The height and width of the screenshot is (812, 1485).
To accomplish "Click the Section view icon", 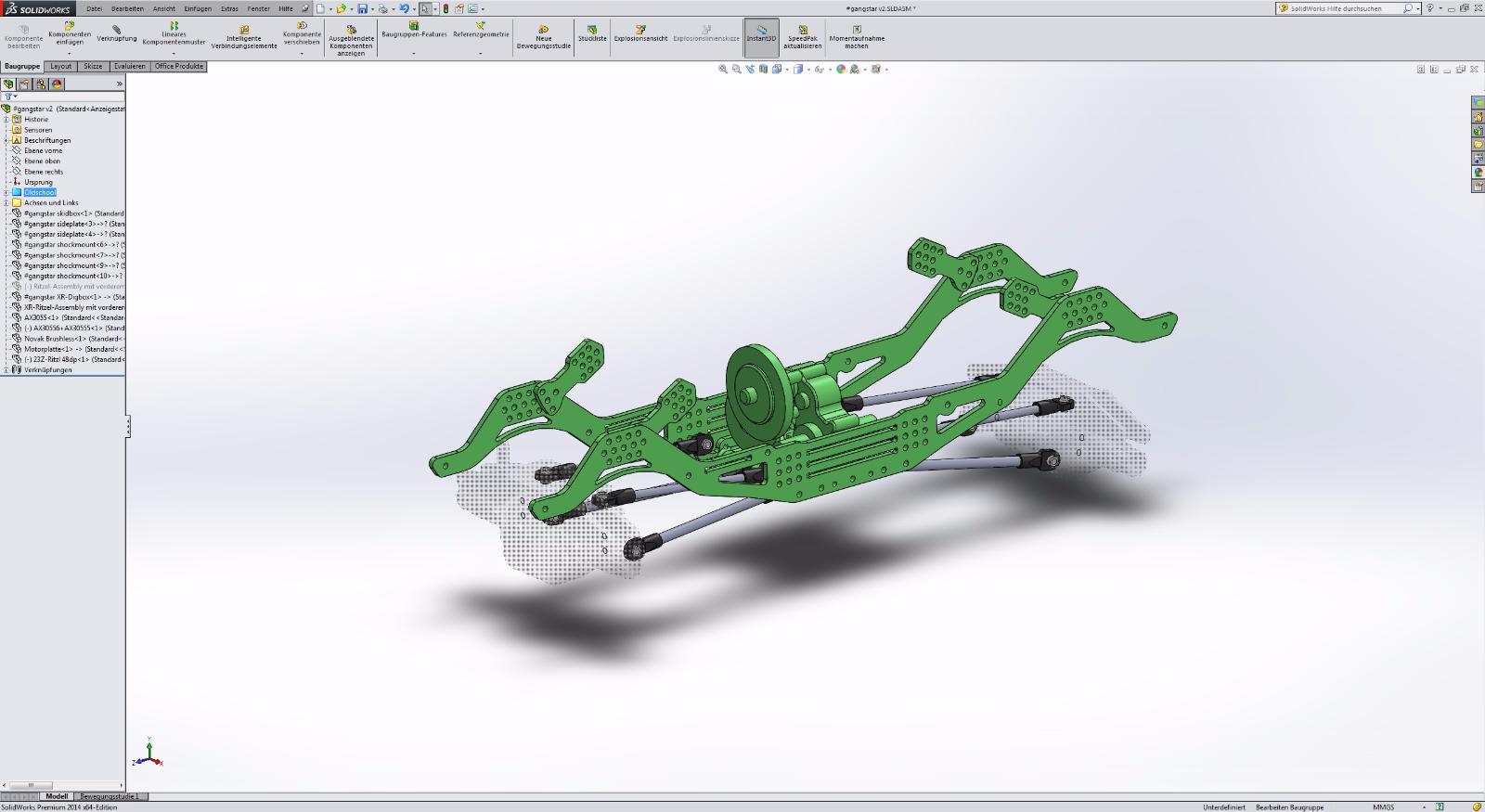I will click(764, 69).
